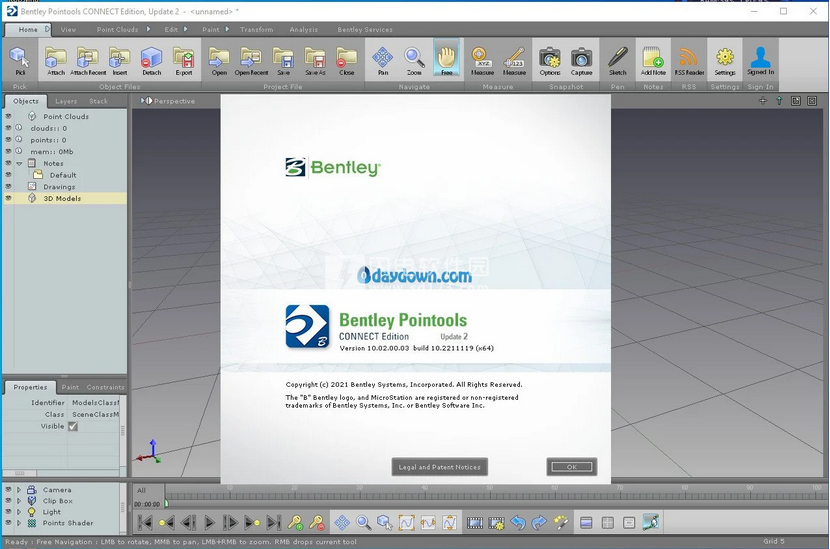
Task: Select the Free navigation hand tool
Action: click(447, 58)
